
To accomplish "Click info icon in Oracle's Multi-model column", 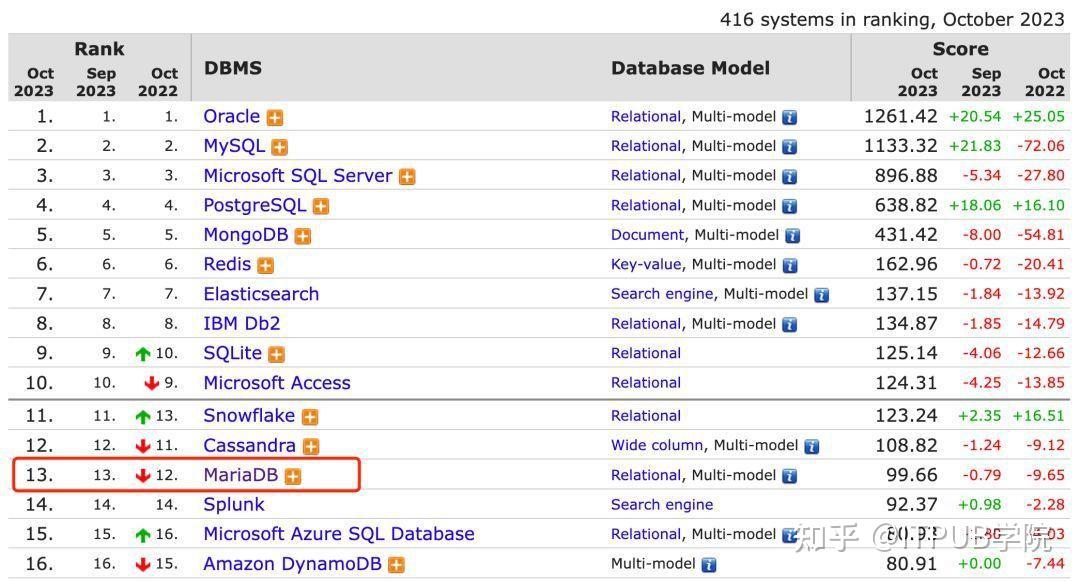I will coord(790,117).
